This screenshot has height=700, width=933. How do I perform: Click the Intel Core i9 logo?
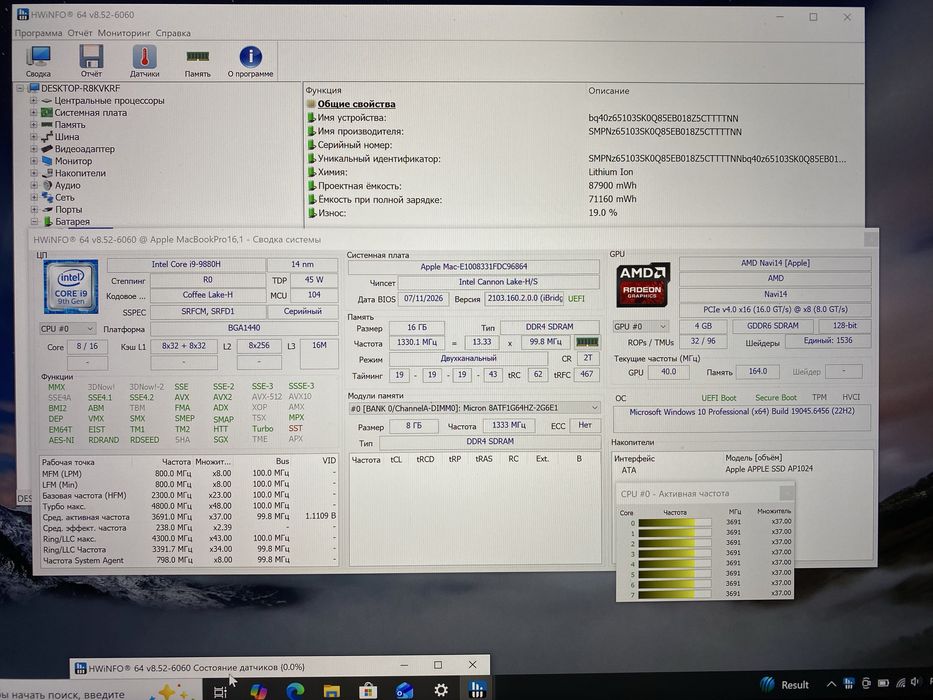[71, 286]
